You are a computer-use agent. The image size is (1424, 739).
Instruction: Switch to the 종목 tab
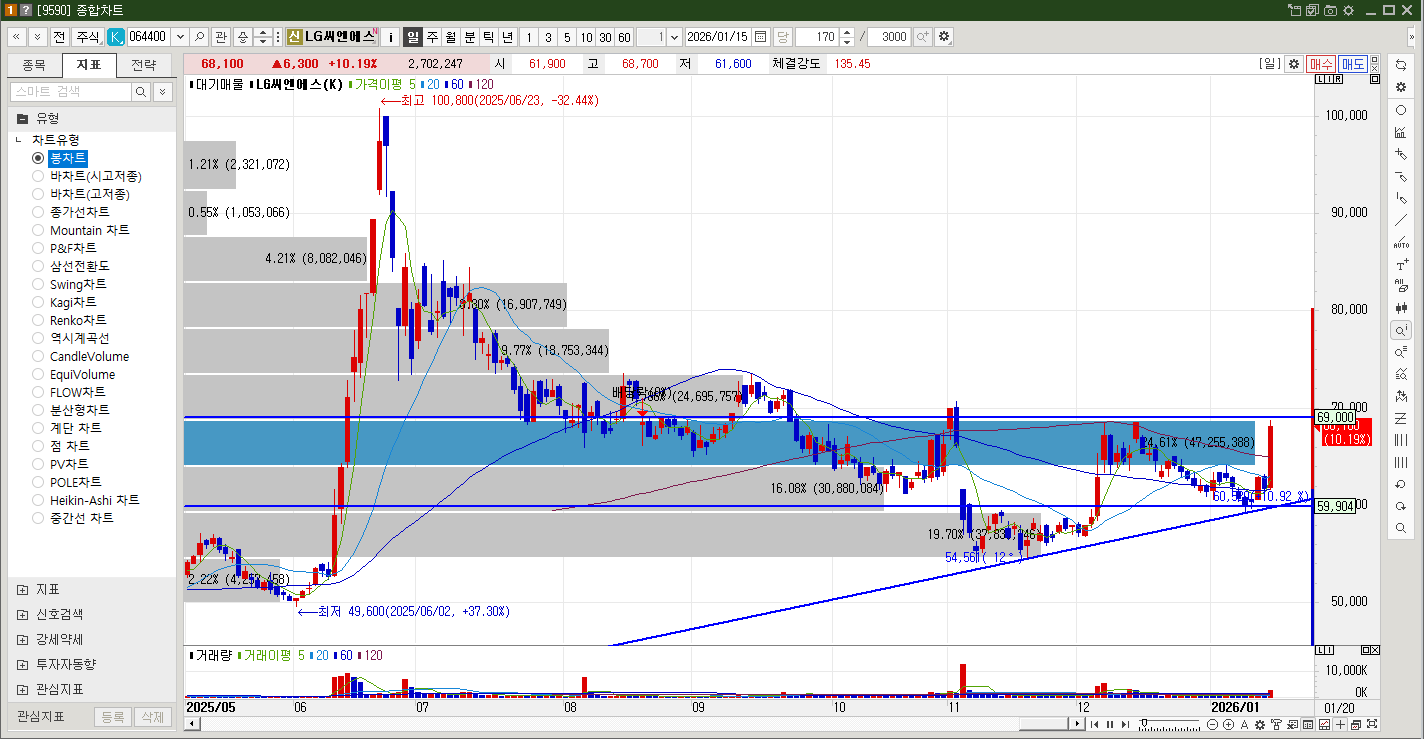click(x=34, y=66)
